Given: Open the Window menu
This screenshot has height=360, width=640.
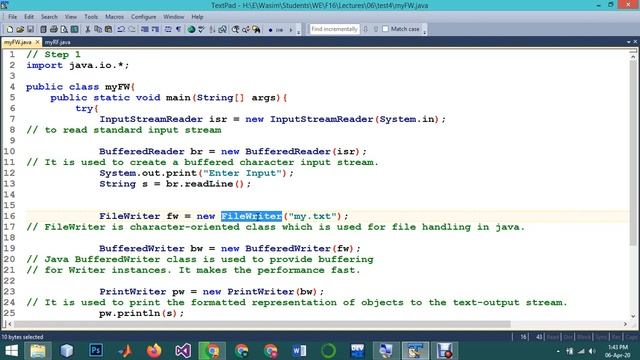Looking at the screenshot, I should pyautogui.click(x=173, y=17).
